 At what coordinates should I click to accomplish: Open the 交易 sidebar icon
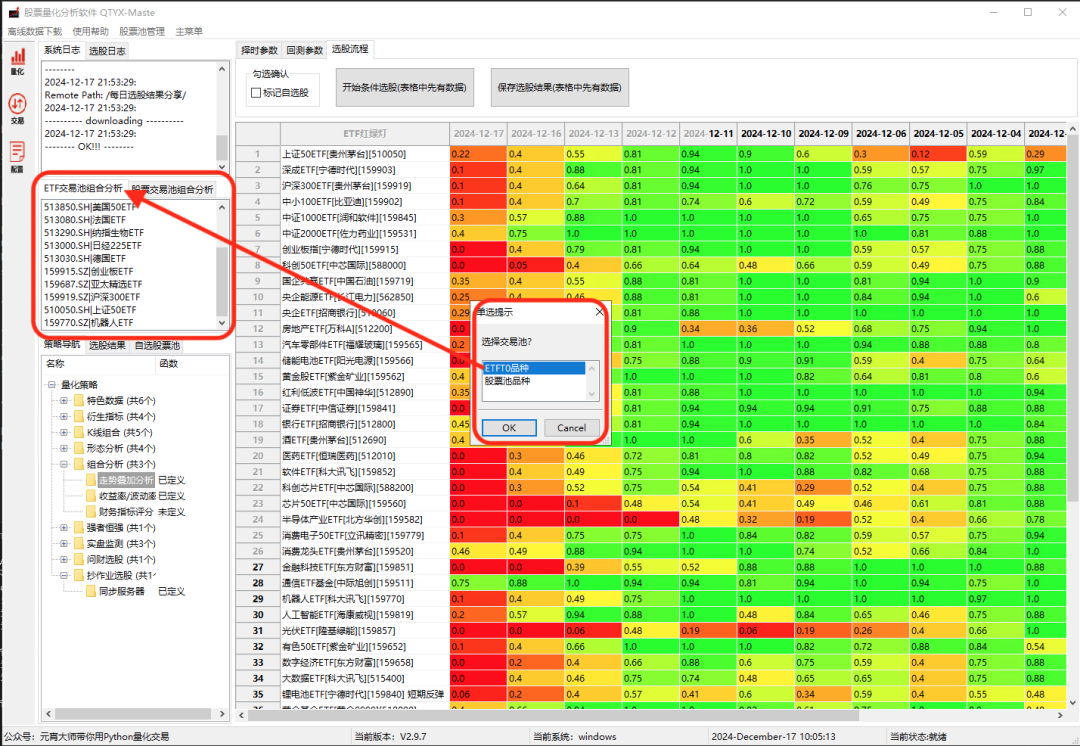pyautogui.click(x=17, y=109)
